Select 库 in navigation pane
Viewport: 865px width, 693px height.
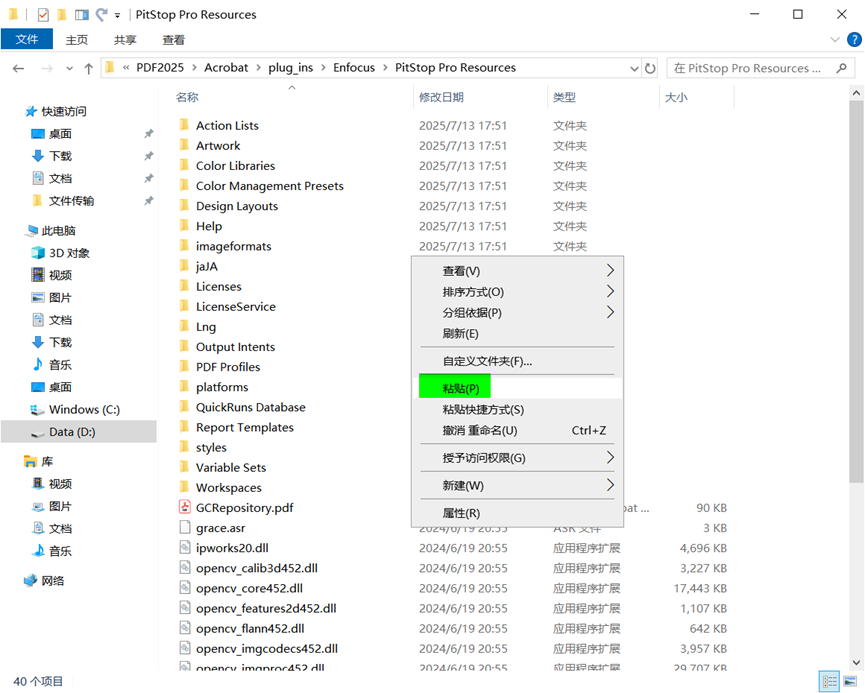[39, 461]
